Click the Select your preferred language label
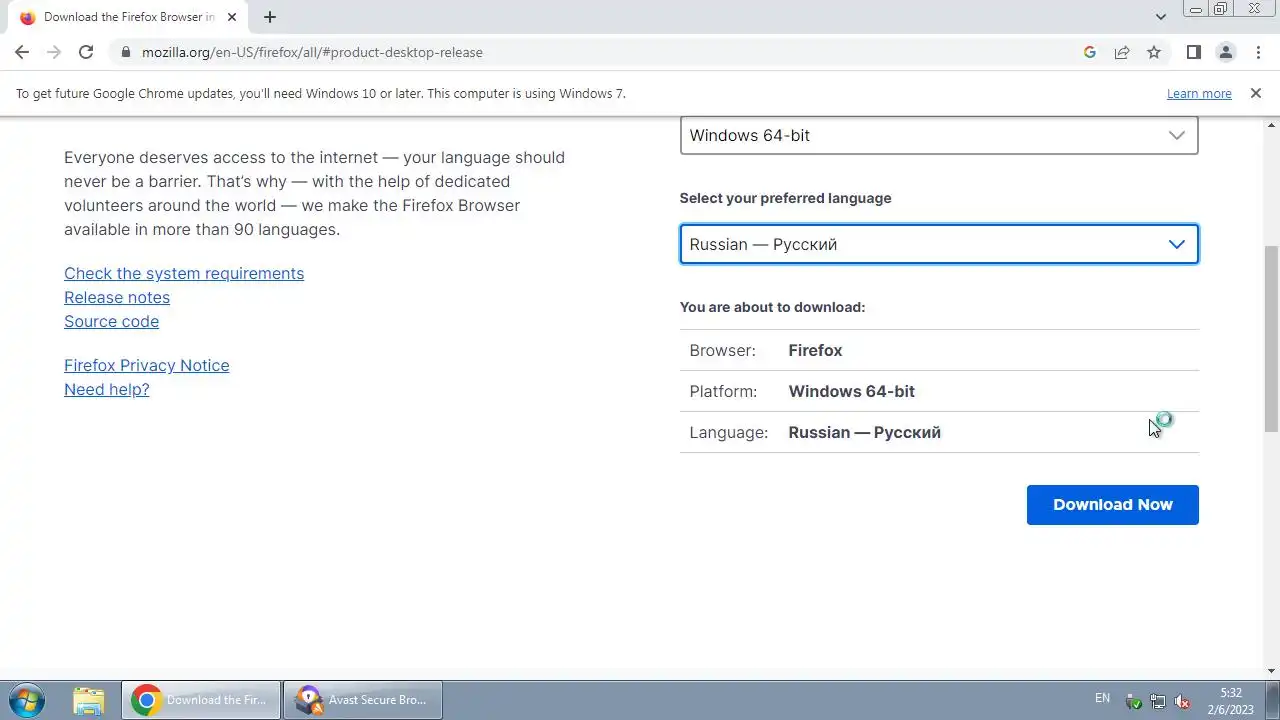 point(785,198)
